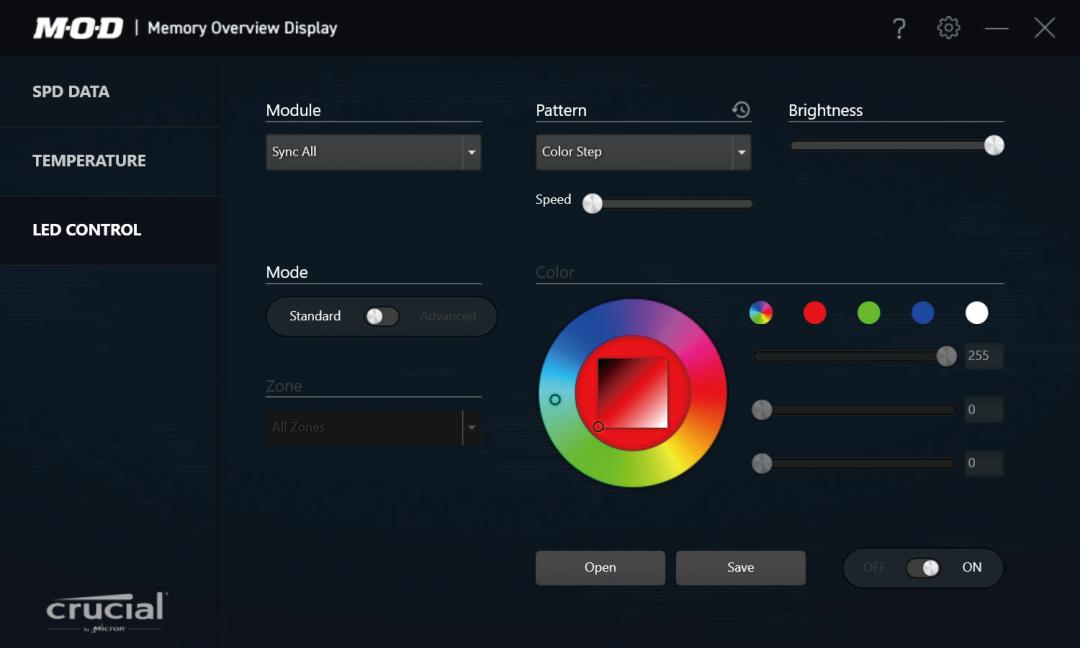
Task: Close the Memory Overview Display window
Action: [1044, 28]
